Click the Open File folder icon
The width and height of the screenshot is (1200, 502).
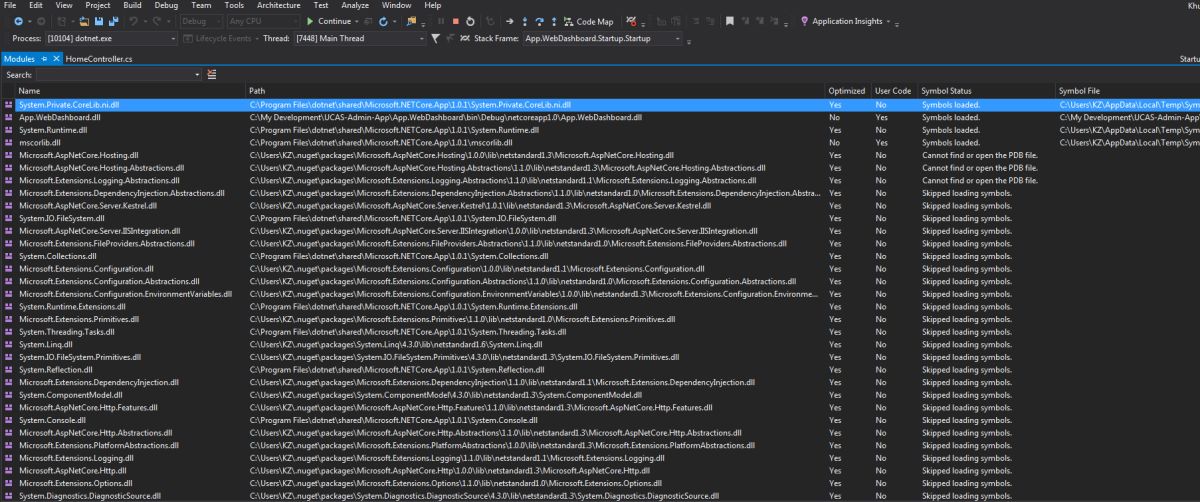tap(84, 21)
